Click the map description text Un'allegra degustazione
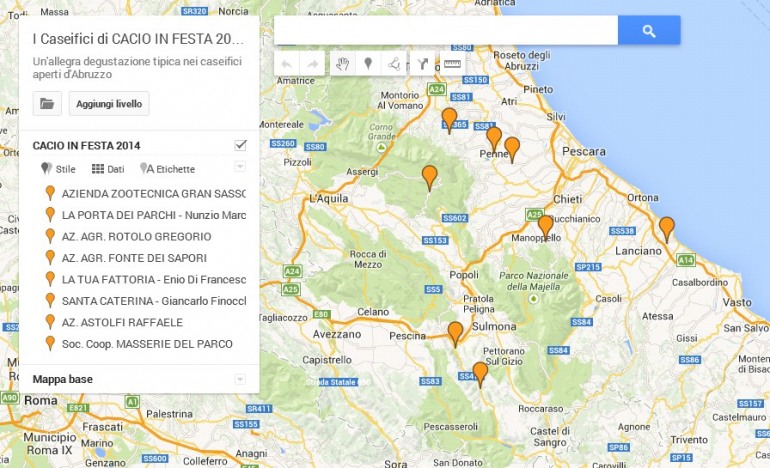Image resolution: width=770 pixels, height=468 pixels. (137, 68)
